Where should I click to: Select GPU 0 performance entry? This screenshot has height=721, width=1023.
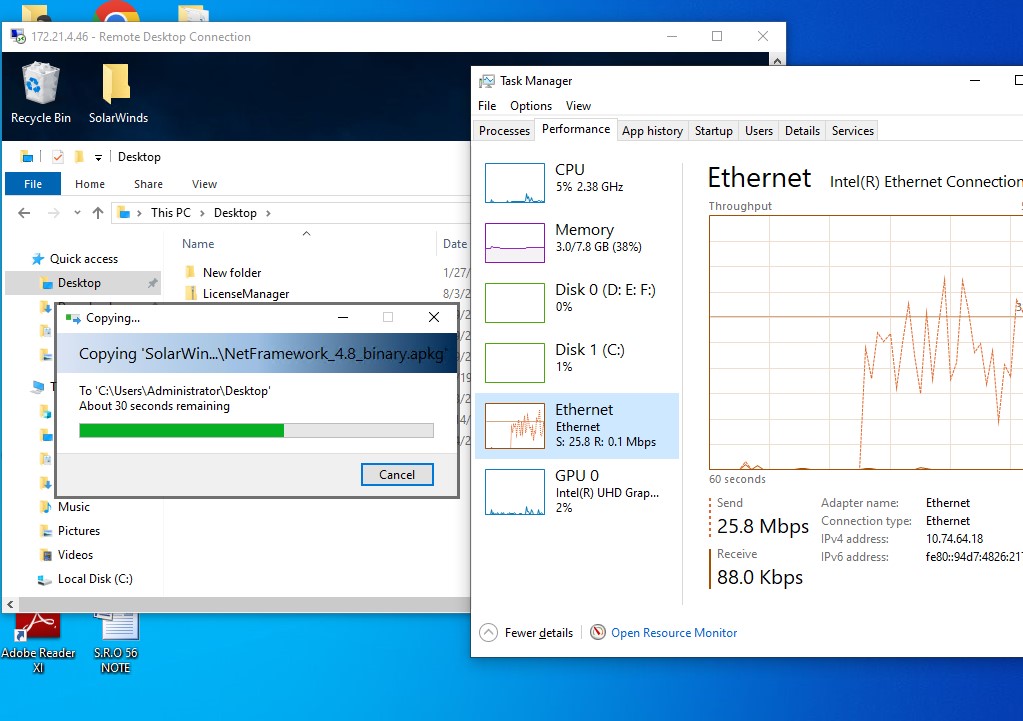(x=577, y=492)
